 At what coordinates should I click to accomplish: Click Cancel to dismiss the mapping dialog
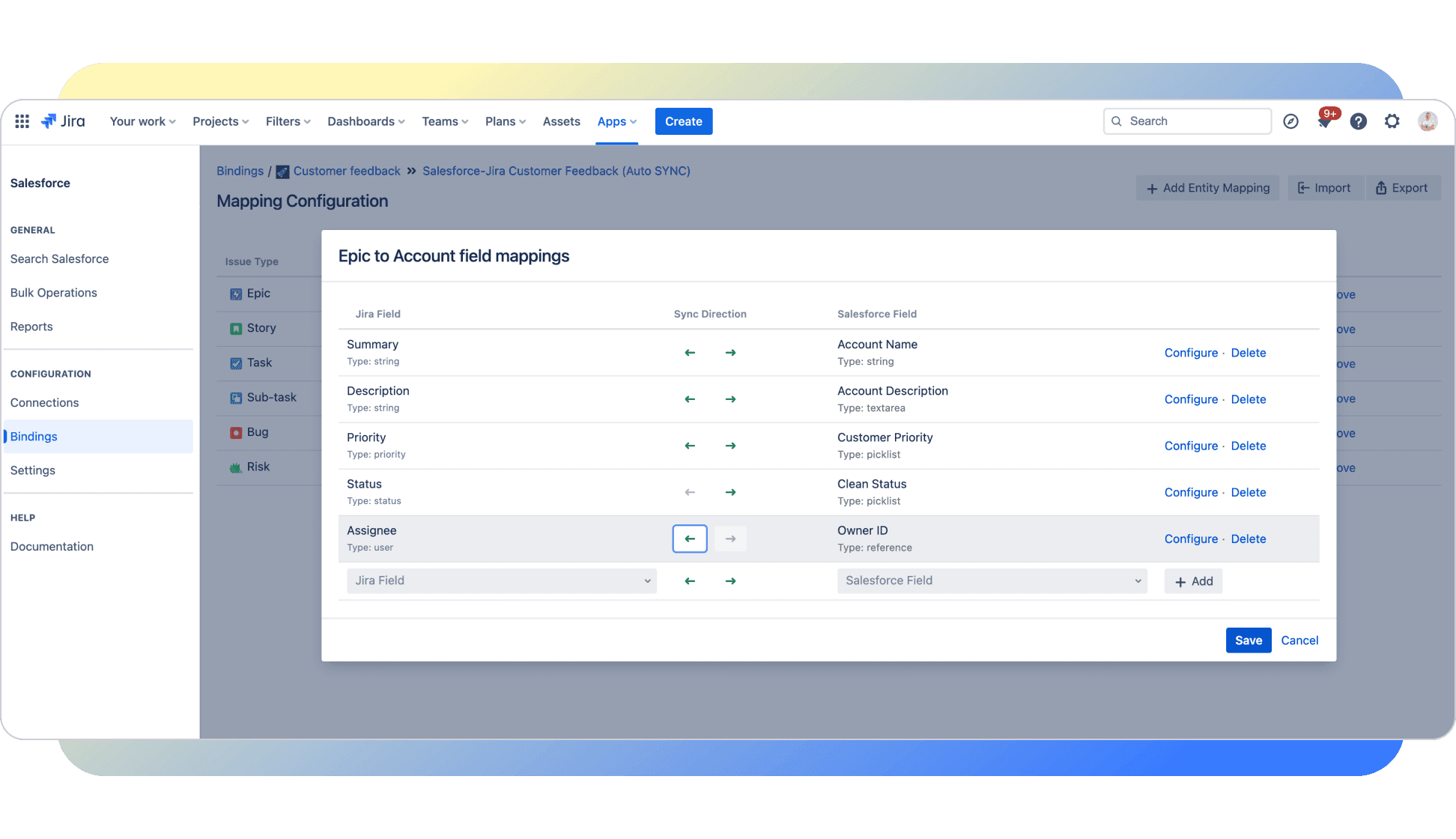pos(1300,640)
